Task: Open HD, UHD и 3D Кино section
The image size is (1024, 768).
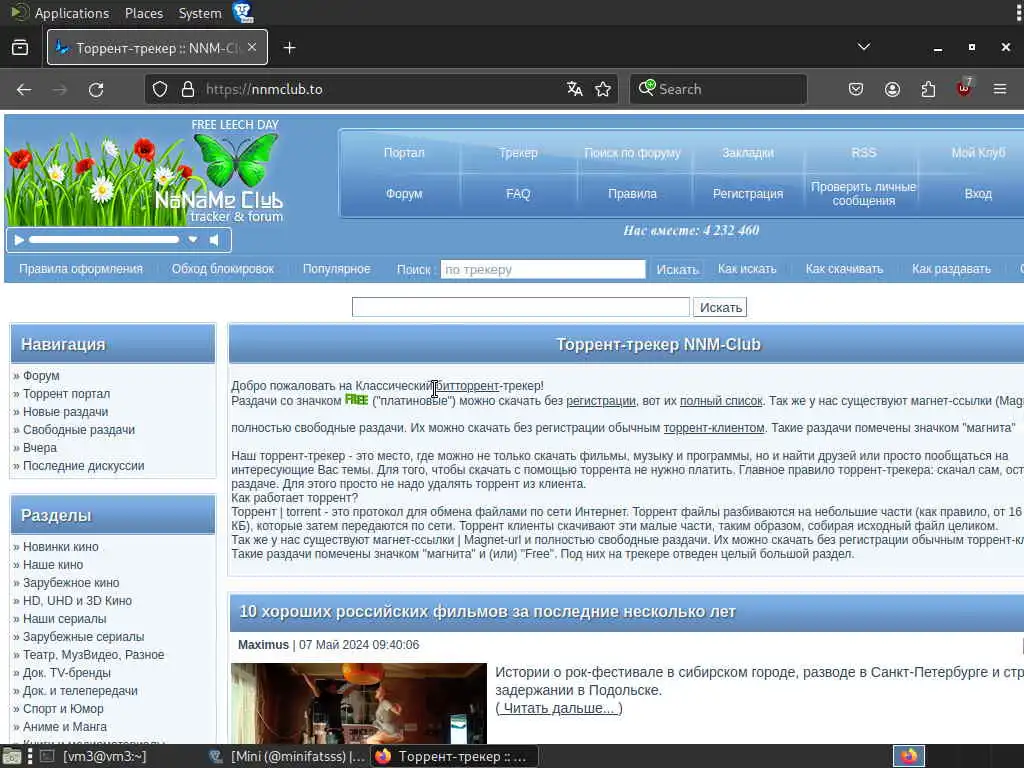Action: [x=77, y=601]
